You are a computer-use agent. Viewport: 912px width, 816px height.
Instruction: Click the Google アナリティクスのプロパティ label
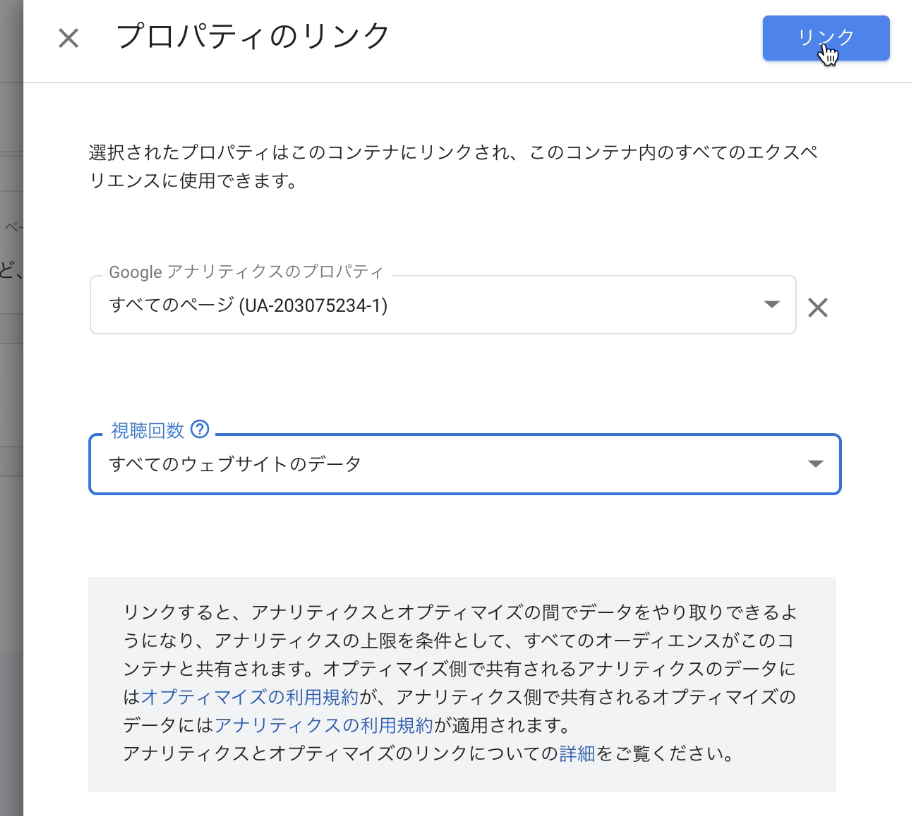[x=246, y=272]
